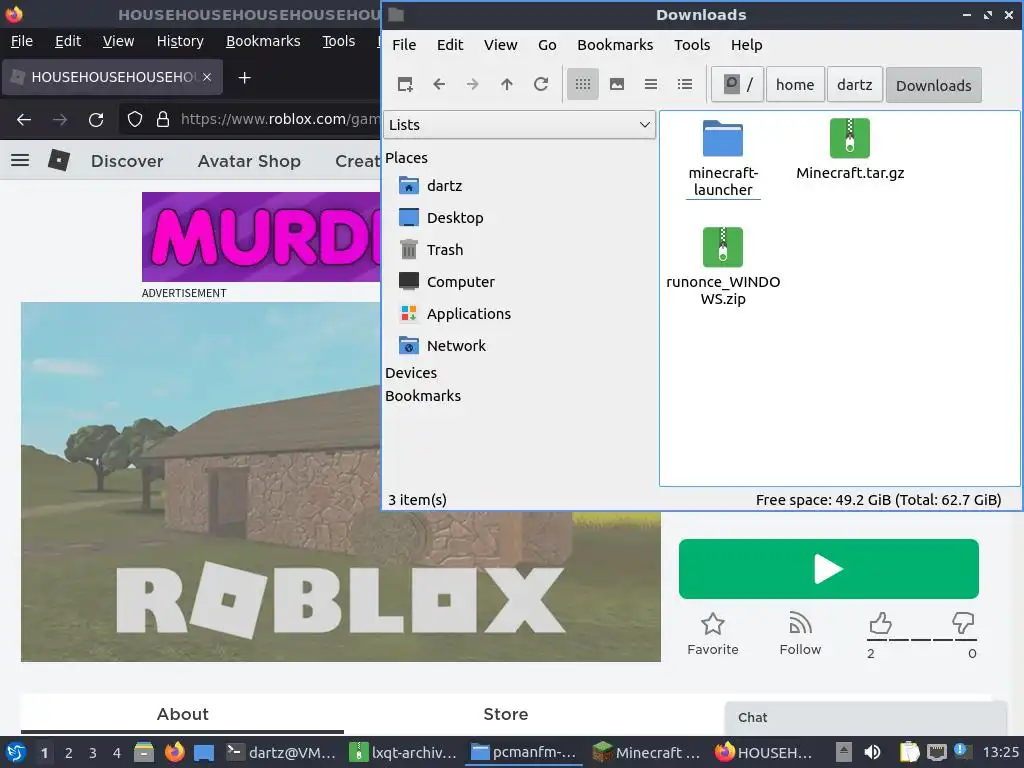The image size is (1024, 768).
Task: Click the root path button
Action: pos(737,85)
